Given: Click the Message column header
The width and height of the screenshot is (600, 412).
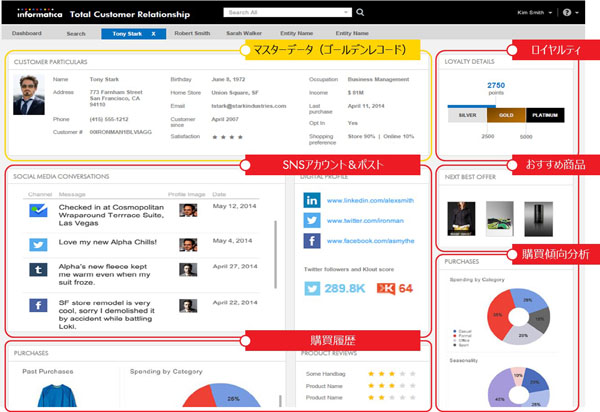Looking at the screenshot, I should coord(72,194).
